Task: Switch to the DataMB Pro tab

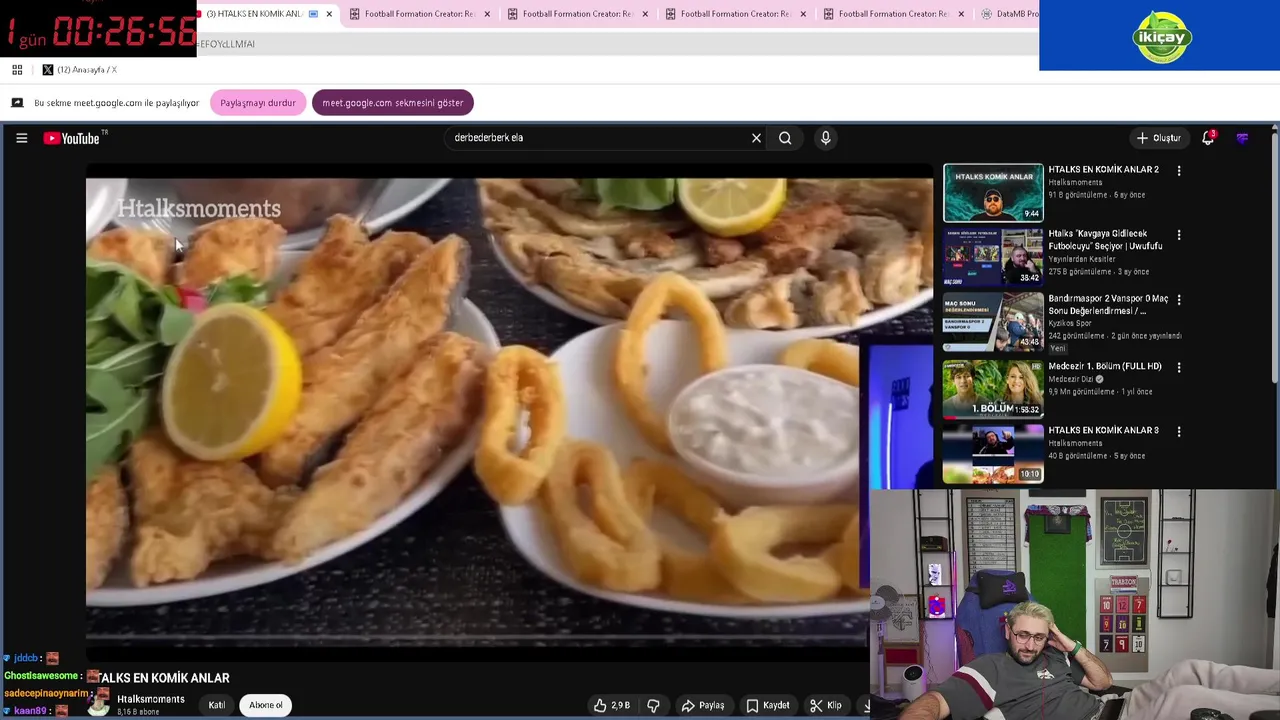Action: (x=1010, y=14)
